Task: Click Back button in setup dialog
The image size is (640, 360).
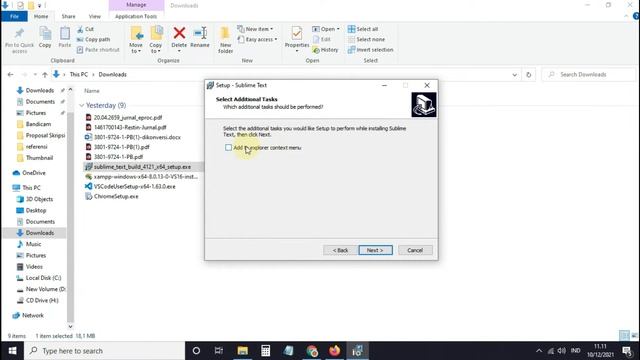Action: coord(340,250)
